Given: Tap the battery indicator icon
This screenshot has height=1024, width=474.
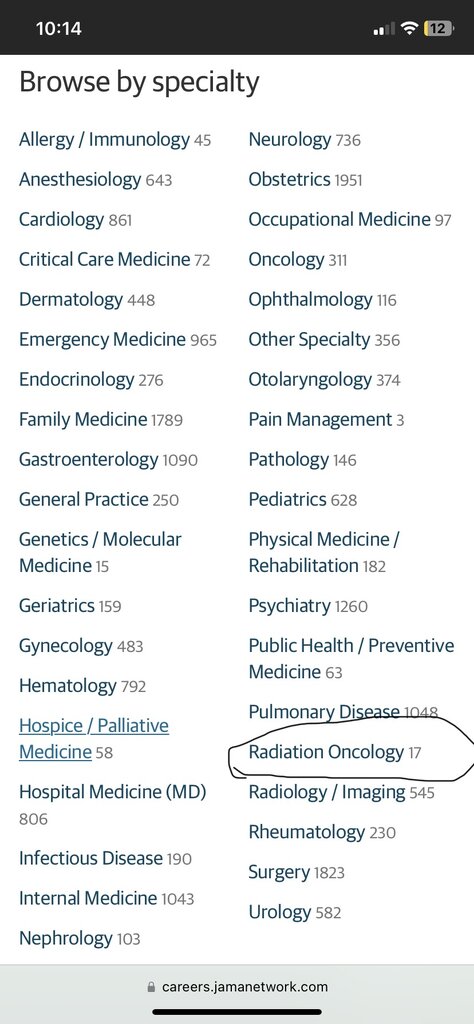Looking at the screenshot, I should tap(439, 28).
